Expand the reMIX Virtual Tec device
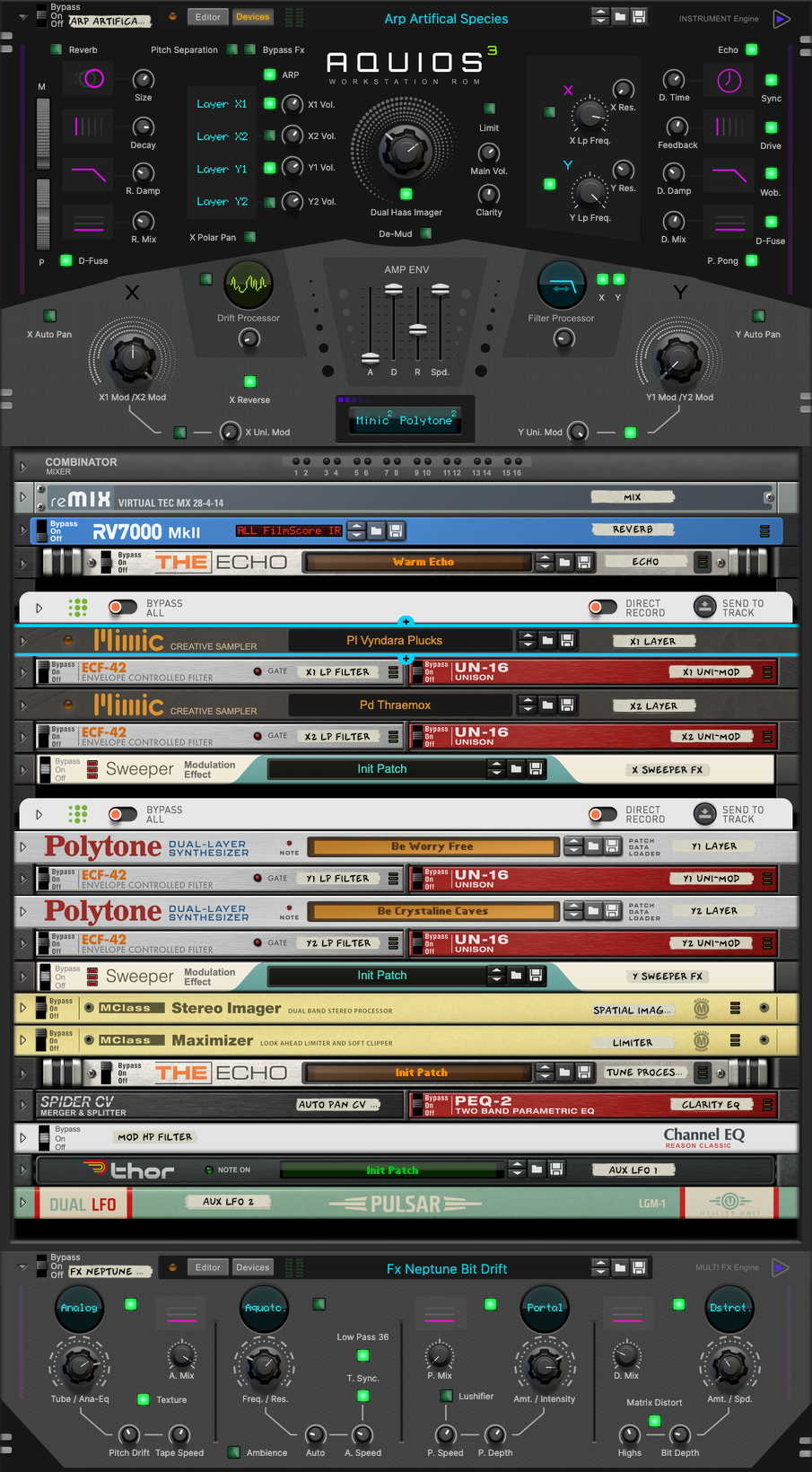The width and height of the screenshot is (812, 1472). point(23,497)
